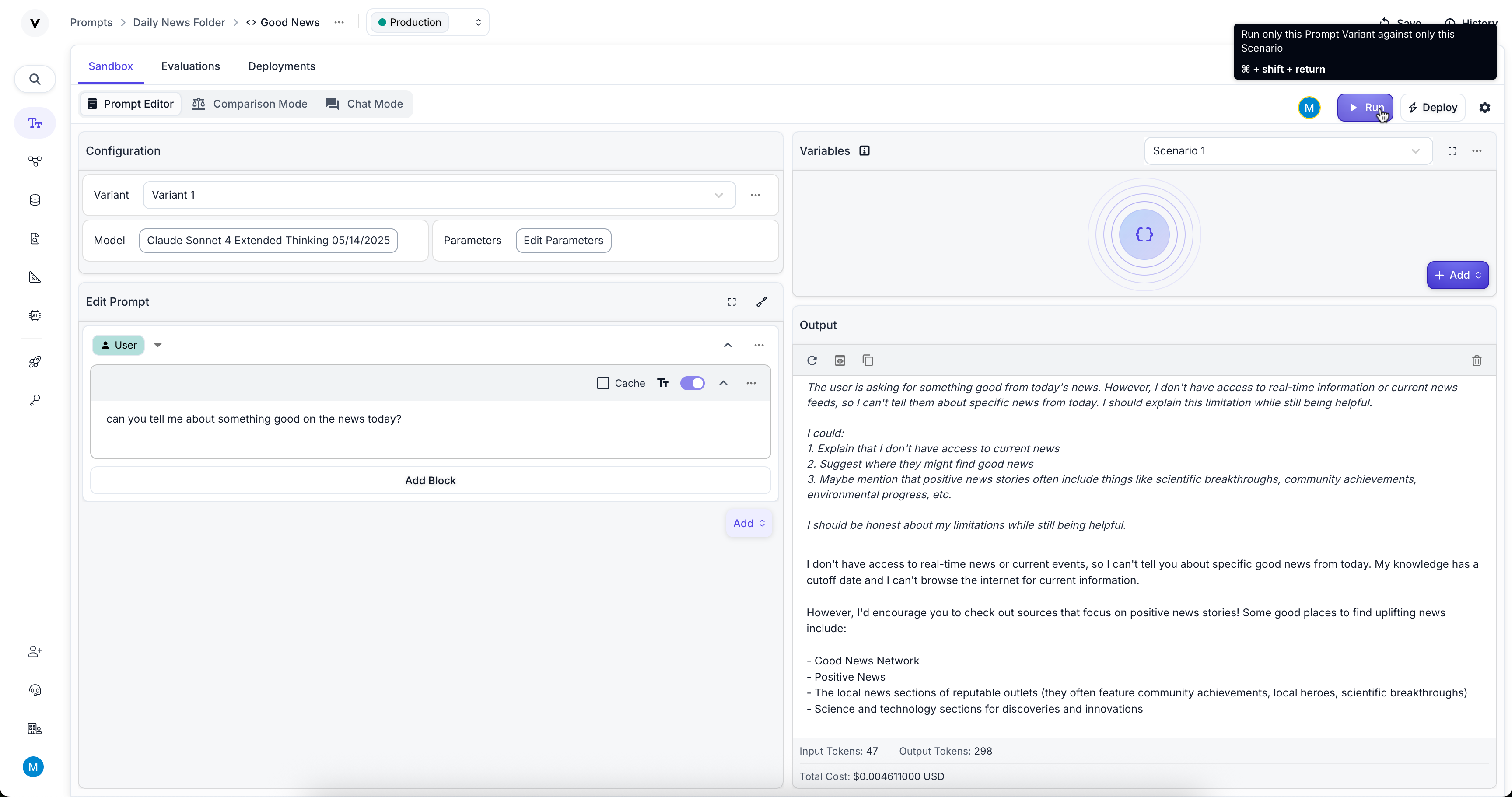Expand the Edit Prompt panel to fullscreen
Viewport: 1512px width, 797px height.
tap(731, 302)
